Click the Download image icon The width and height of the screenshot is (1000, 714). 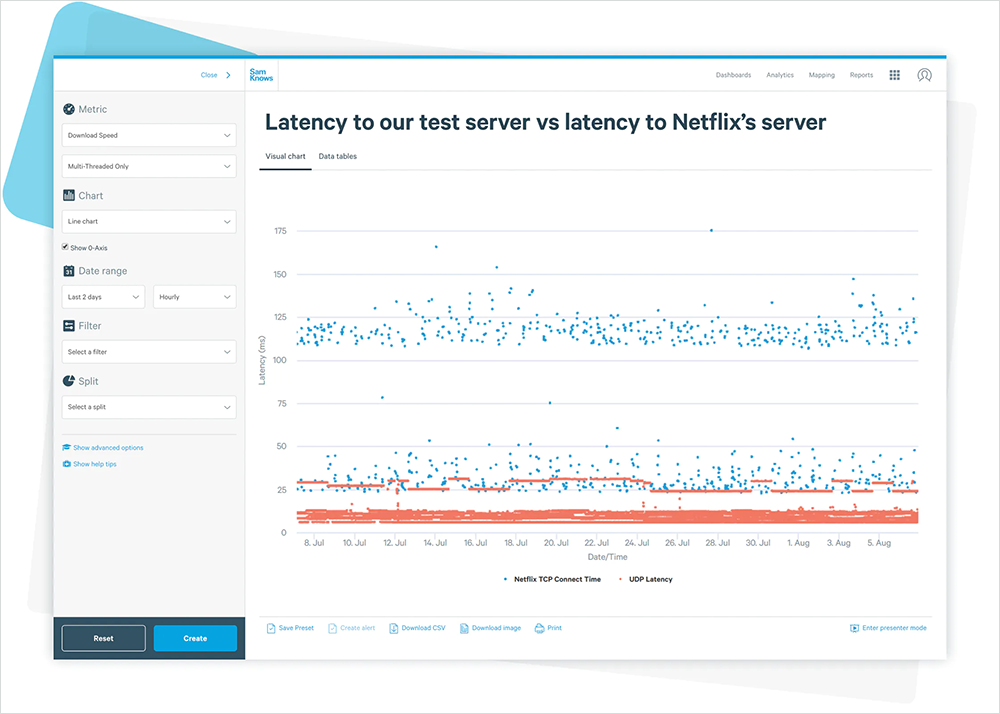coord(464,628)
